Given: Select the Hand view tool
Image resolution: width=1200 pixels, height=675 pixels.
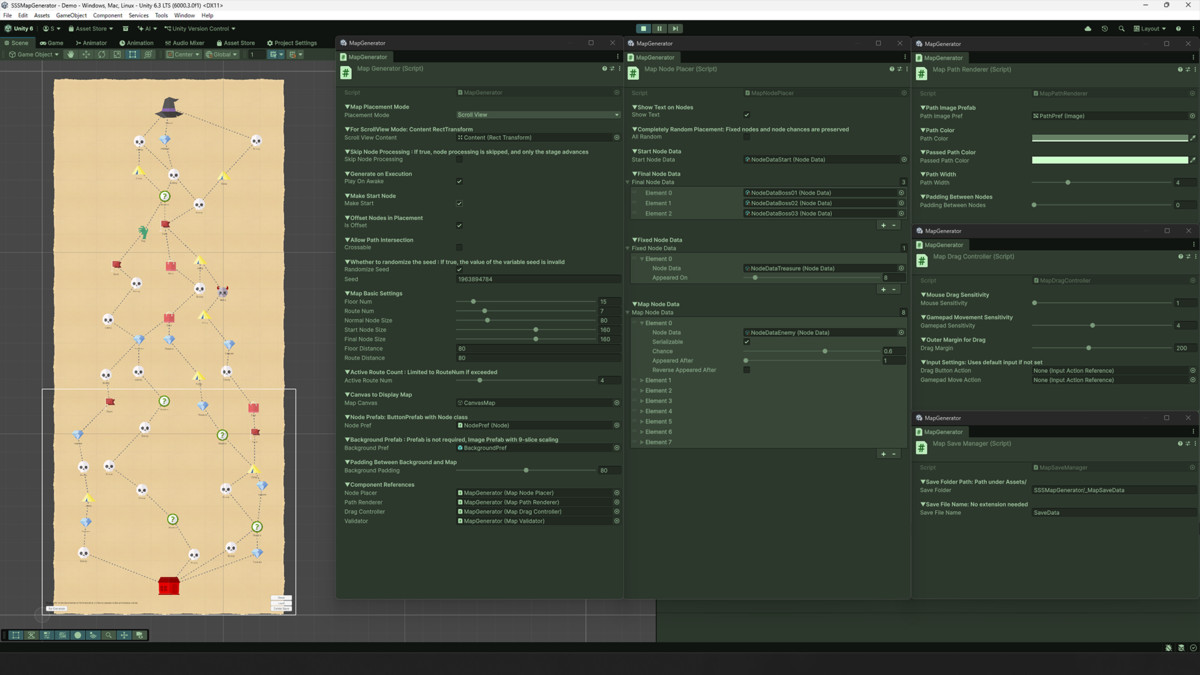Looking at the screenshot, I should coord(70,55).
